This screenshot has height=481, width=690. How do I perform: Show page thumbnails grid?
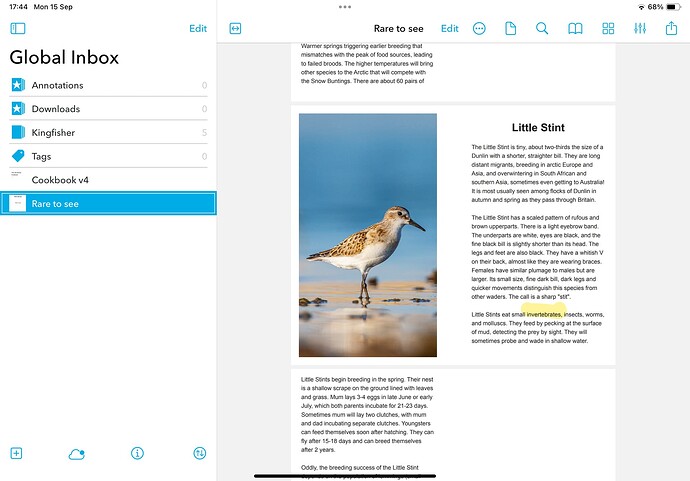607,29
